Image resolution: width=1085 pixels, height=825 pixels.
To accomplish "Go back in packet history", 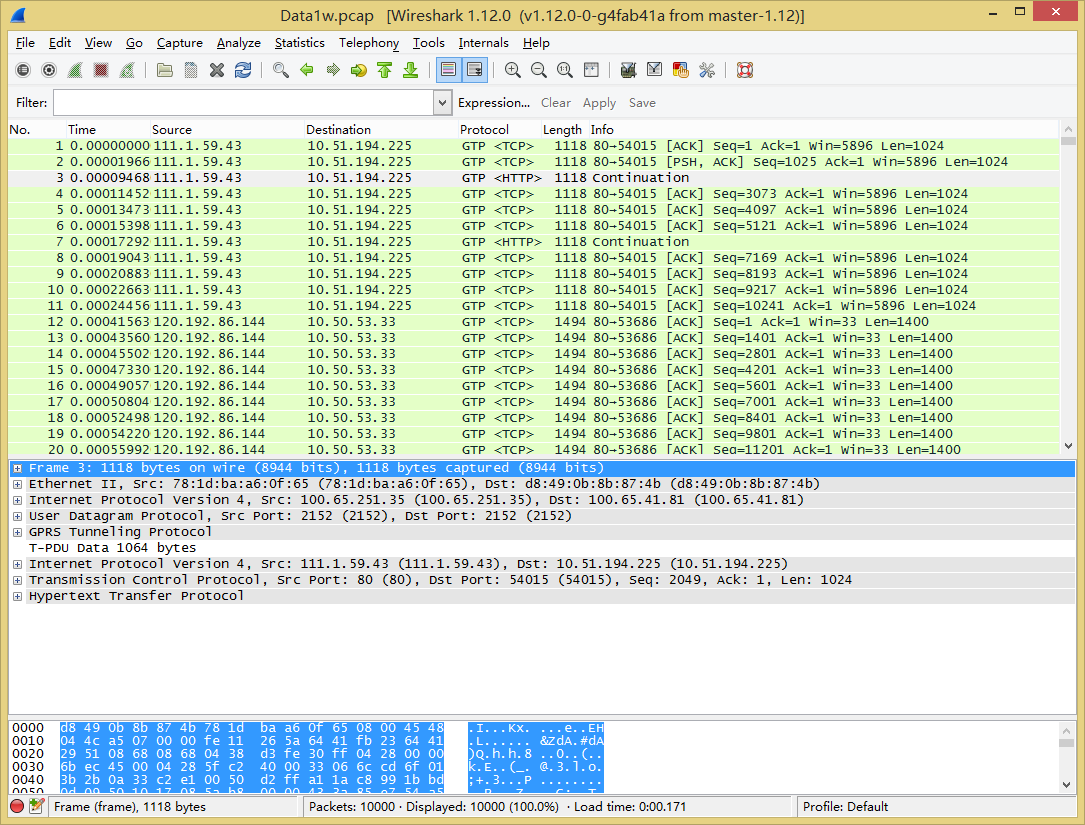I will (307, 70).
